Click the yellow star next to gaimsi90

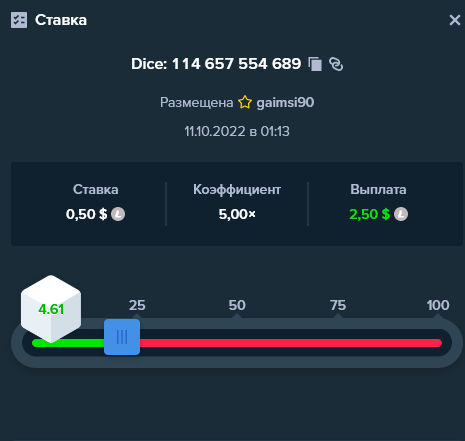pyautogui.click(x=245, y=102)
